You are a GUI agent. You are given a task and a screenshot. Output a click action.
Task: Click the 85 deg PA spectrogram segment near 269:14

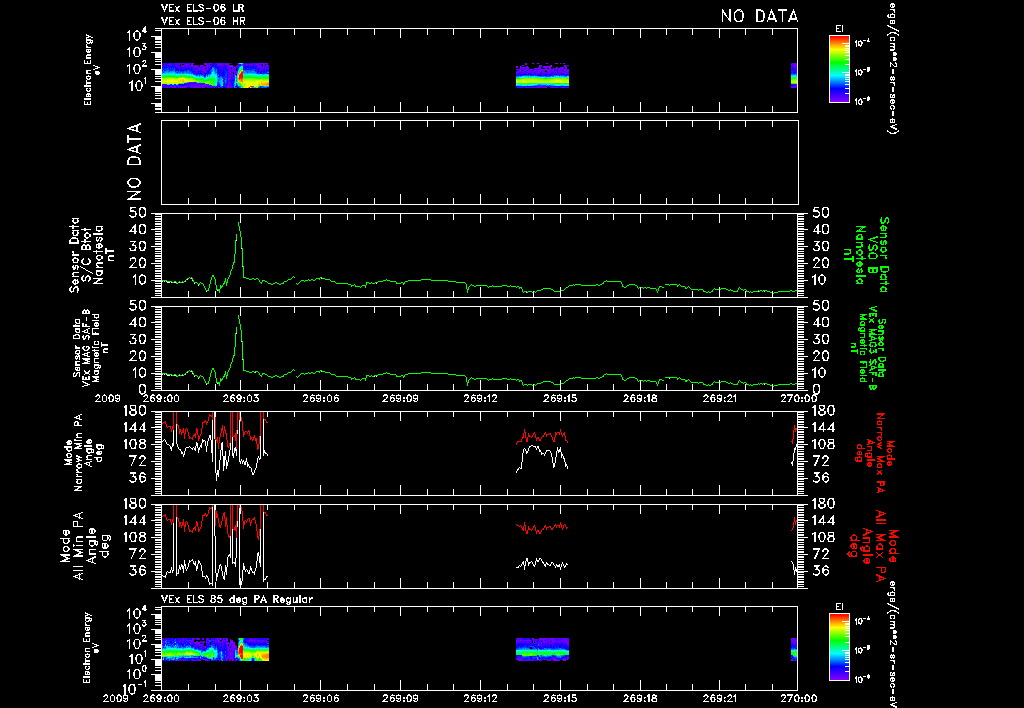(542, 649)
